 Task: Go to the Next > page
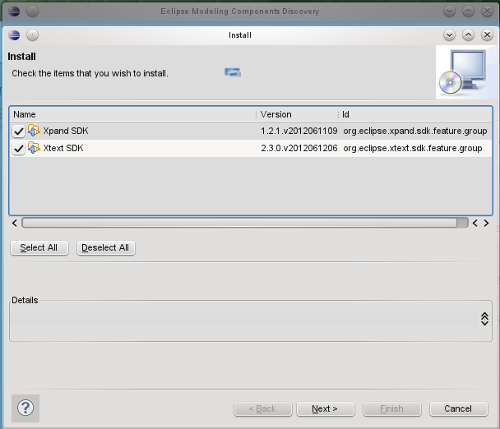[x=325, y=409]
